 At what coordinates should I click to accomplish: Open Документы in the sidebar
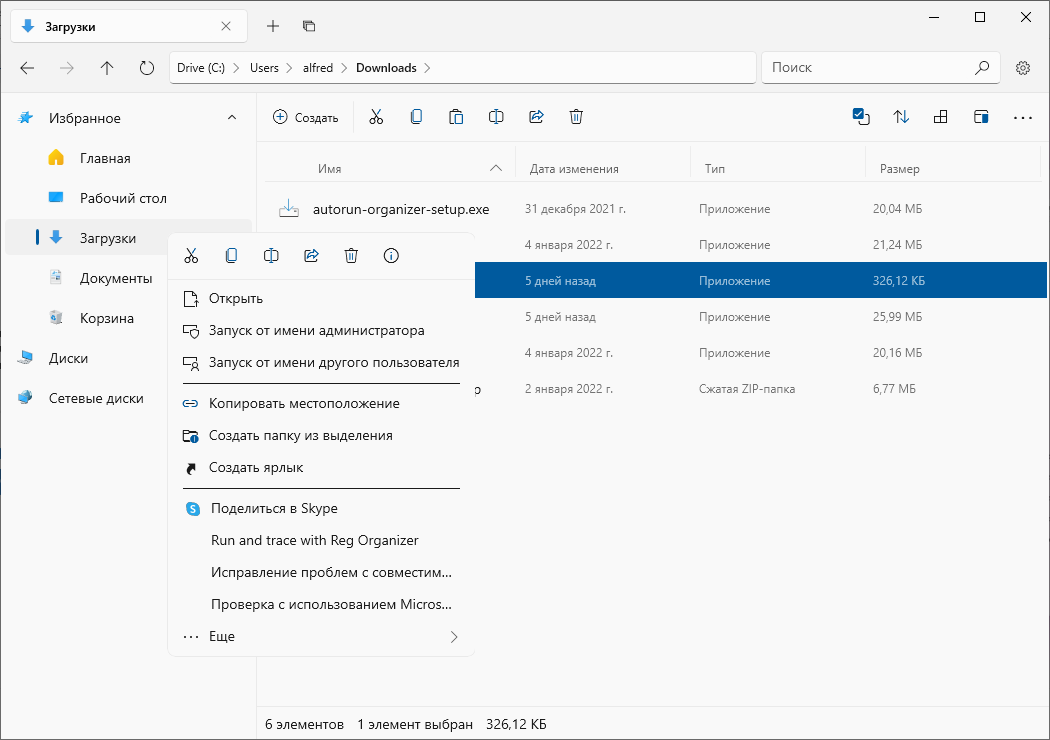pyautogui.click(x=87, y=279)
